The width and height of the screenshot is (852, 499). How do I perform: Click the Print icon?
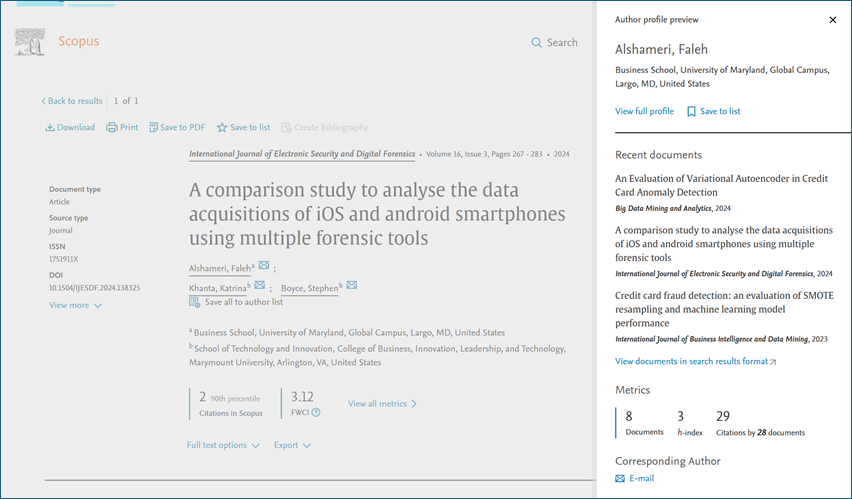point(112,128)
